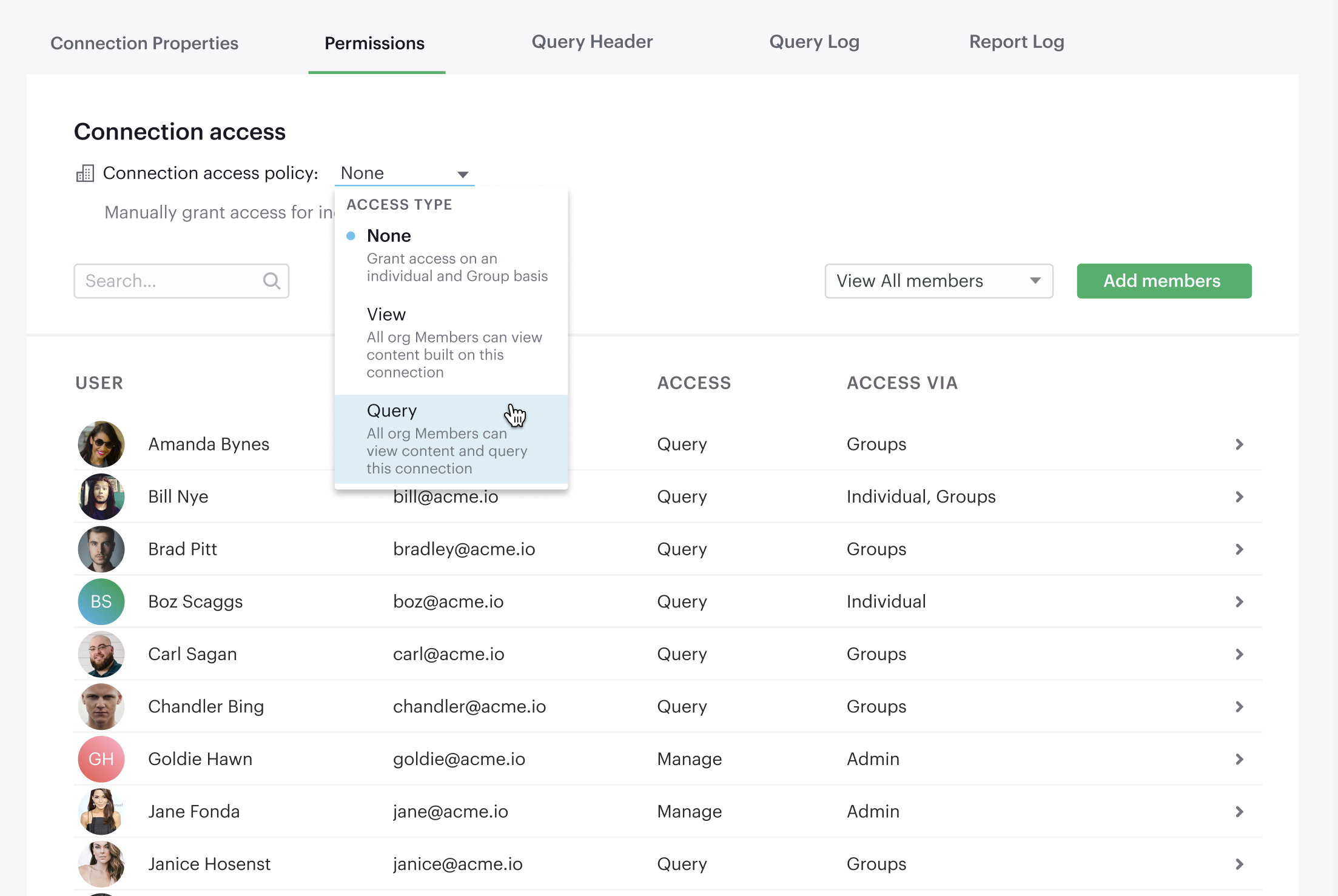Click Boz Scaggs initials avatar icon
Screen dimensions: 1338x896
coord(101,601)
